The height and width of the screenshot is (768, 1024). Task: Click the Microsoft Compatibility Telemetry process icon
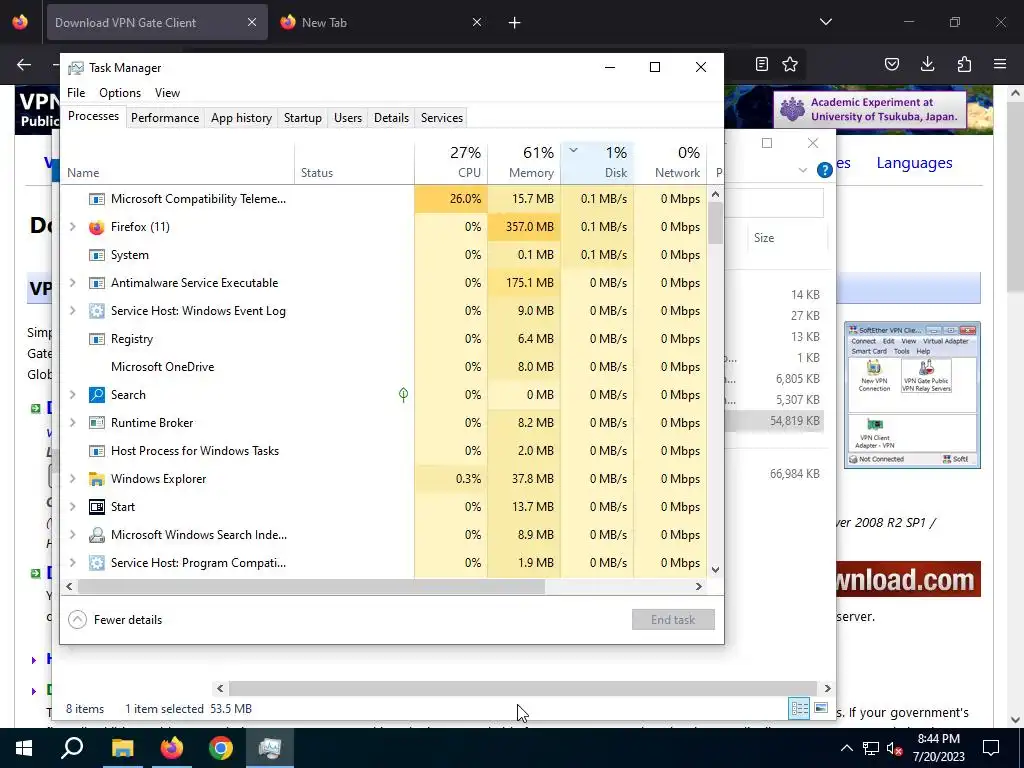pyautogui.click(x=97, y=199)
